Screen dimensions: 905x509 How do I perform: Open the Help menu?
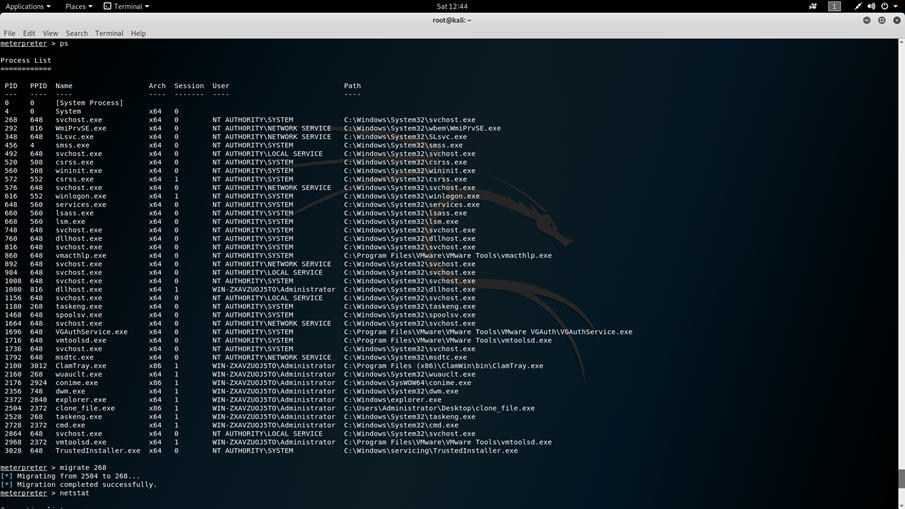(138, 33)
